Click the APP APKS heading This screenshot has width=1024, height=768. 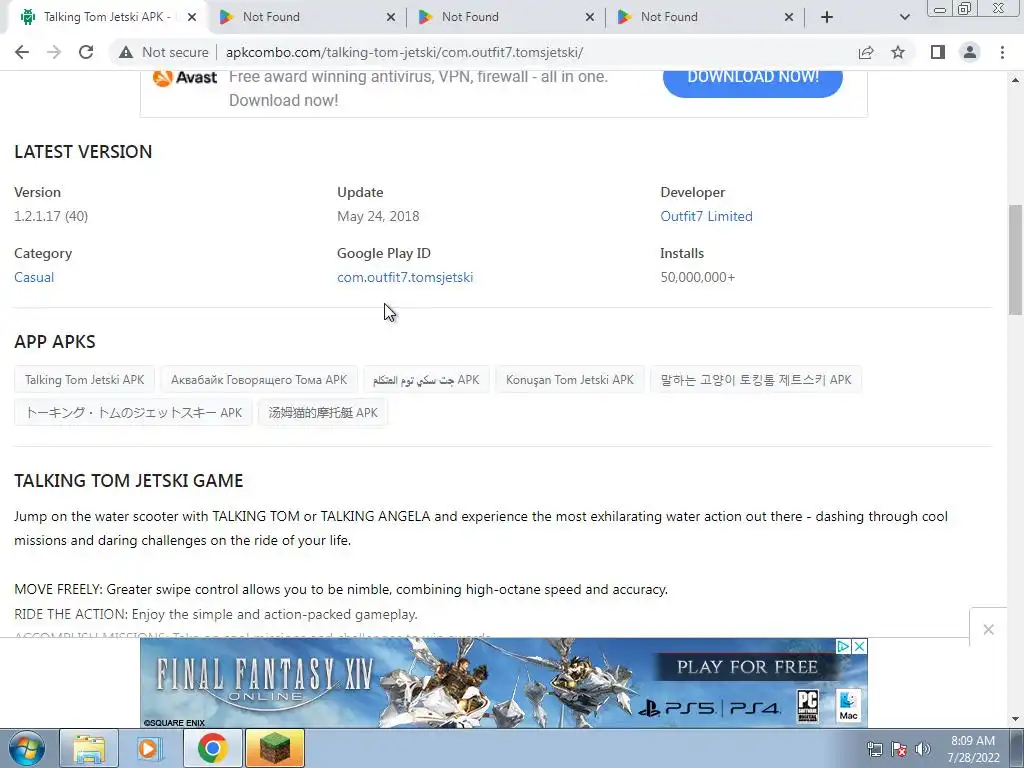(55, 342)
